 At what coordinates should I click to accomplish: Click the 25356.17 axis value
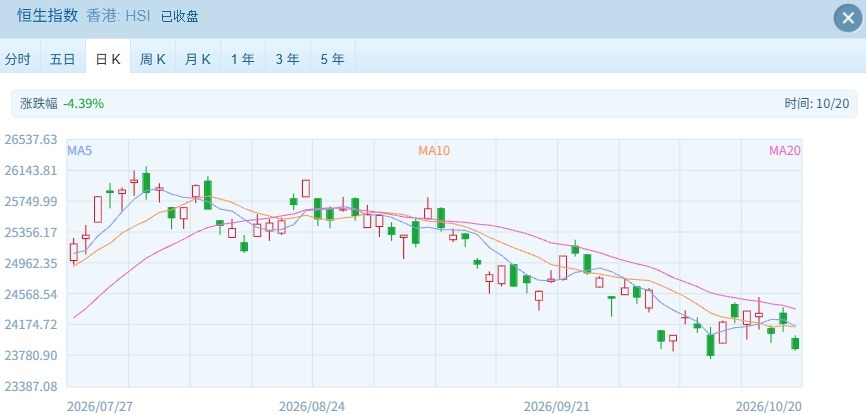coord(31,232)
